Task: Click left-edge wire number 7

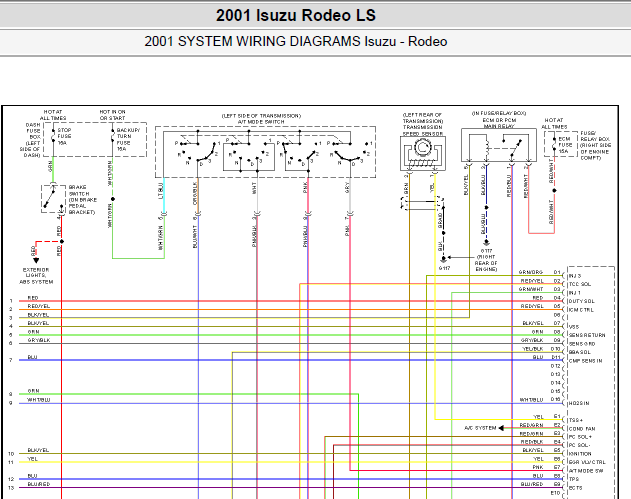Action: tap(11, 360)
